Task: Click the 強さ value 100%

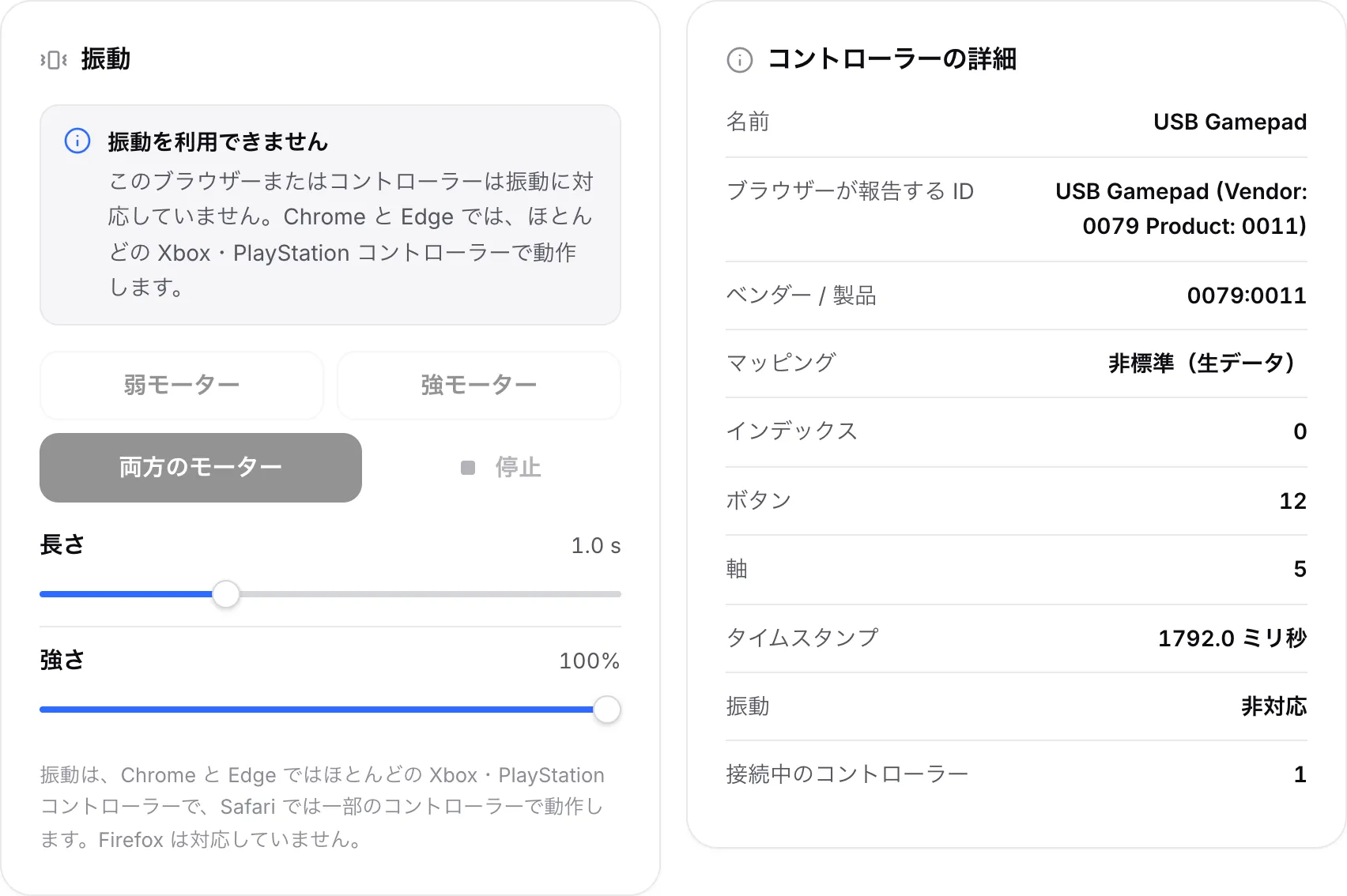Action: [590, 661]
